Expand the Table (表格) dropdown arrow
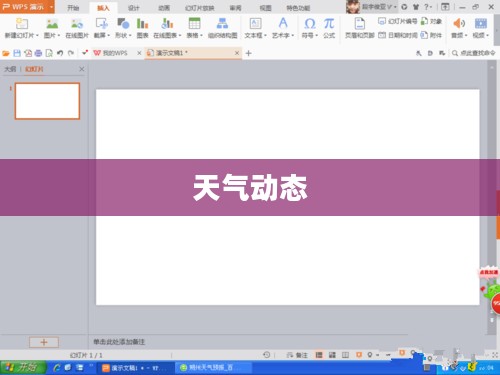 (201, 35)
